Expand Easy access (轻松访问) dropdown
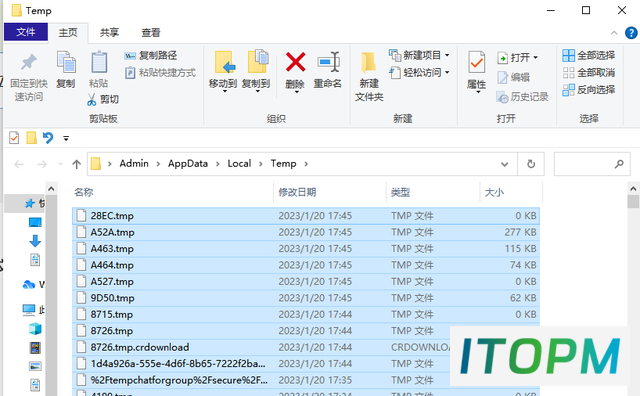The image size is (640, 396). 447,73
